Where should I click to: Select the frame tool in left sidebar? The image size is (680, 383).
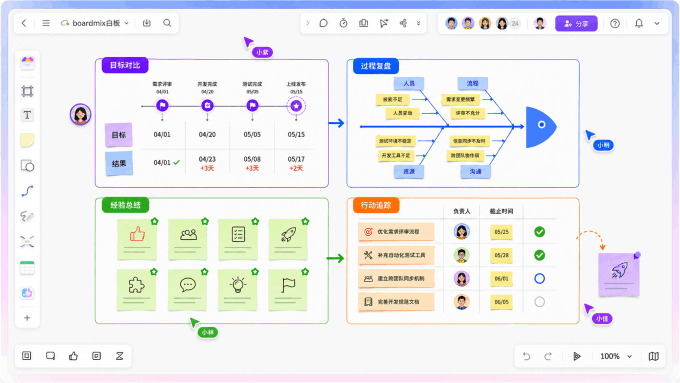pos(27,91)
